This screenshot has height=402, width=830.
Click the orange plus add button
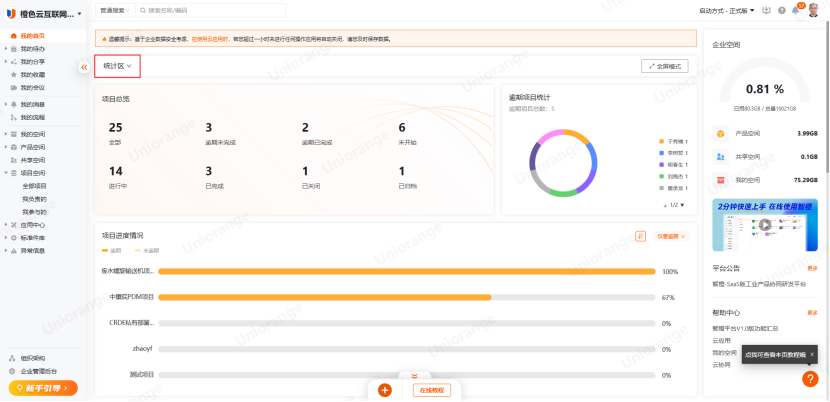[385, 390]
